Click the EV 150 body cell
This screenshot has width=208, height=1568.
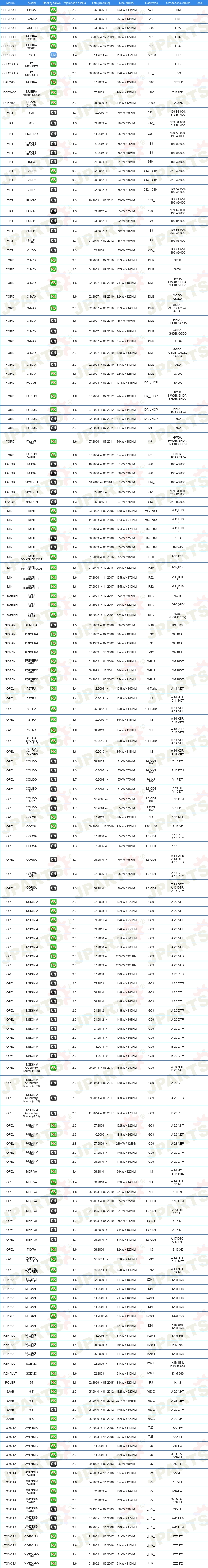coord(151,55)
